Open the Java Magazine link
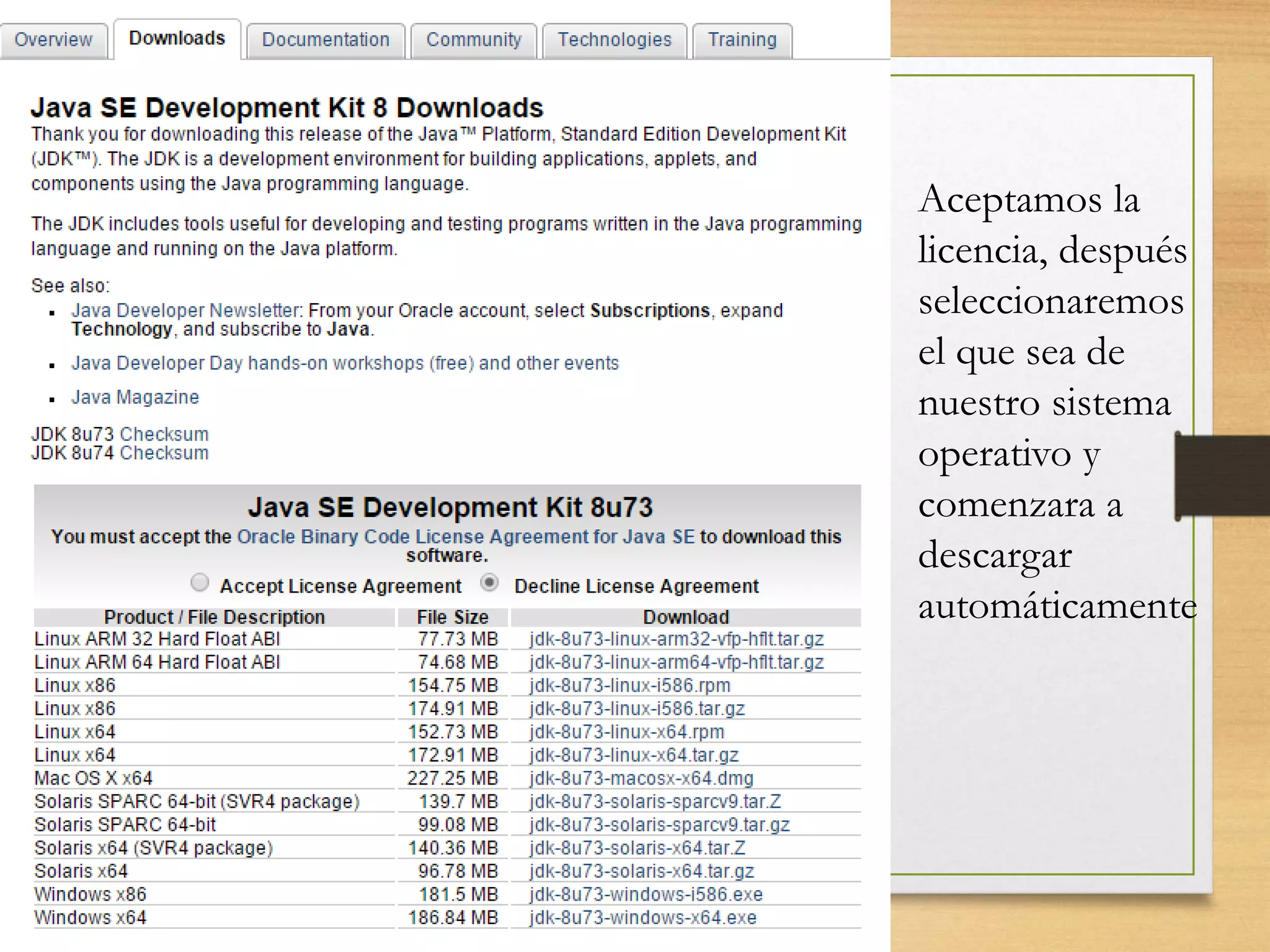 click(135, 397)
